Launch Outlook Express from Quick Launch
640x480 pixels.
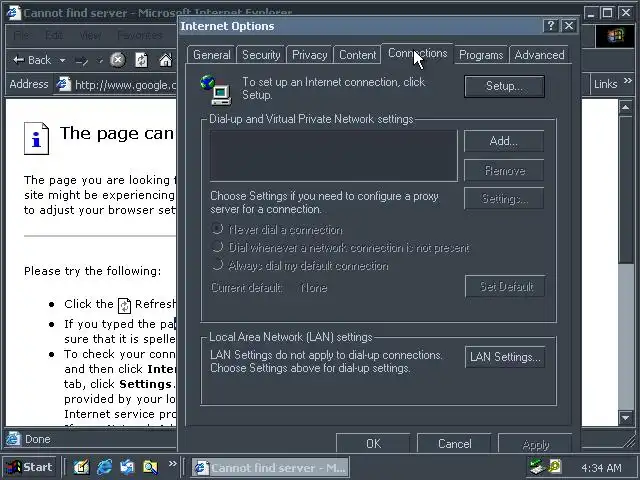(x=127, y=467)
